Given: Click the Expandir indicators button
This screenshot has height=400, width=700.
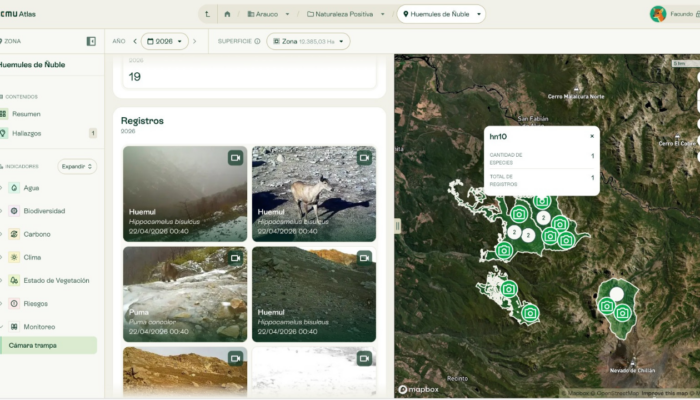Looking at the screenshot, I should pyautogui.click(x=77, y=167).
